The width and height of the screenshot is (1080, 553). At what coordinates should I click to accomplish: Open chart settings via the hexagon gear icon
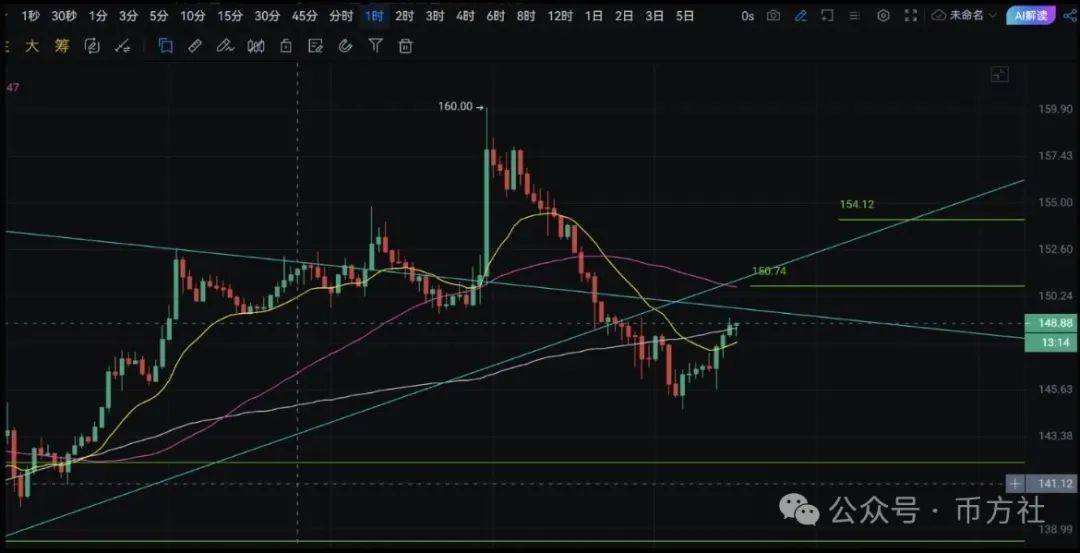coord(883,16)
